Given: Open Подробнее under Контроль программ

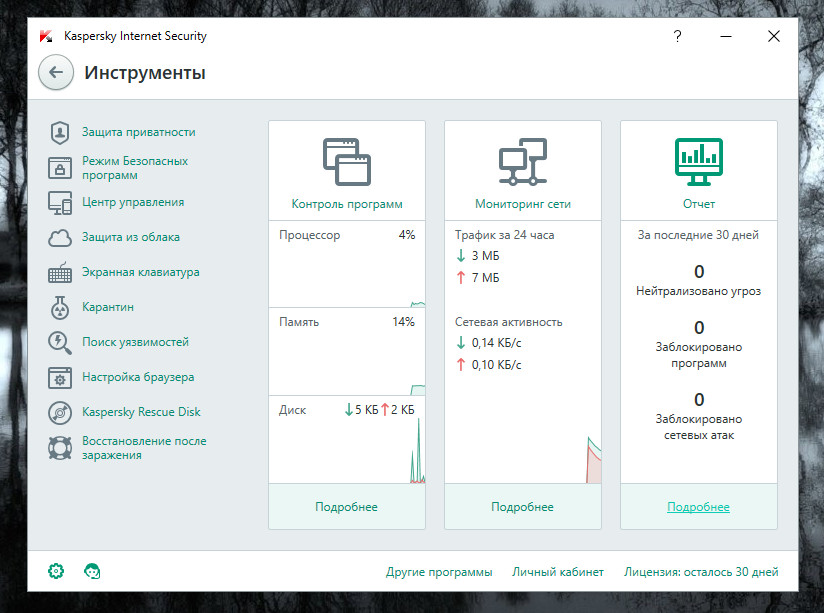Looking at the screenshot, I should (x=346, y=507).
